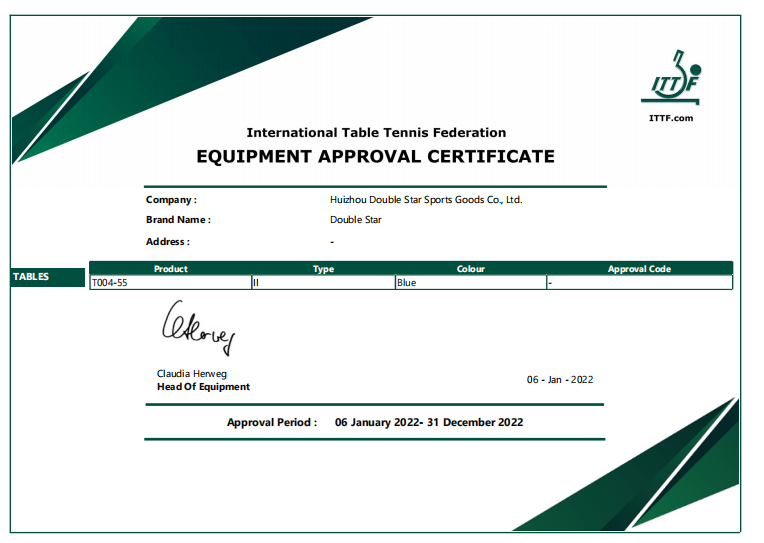Select the colour cell 'Blue'
The height and width of the screenshot is (543, 764).
pos(471,283)
